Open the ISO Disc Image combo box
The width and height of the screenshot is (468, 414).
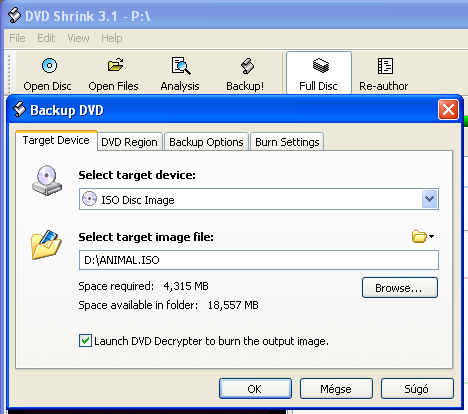(x=259, y=199)
